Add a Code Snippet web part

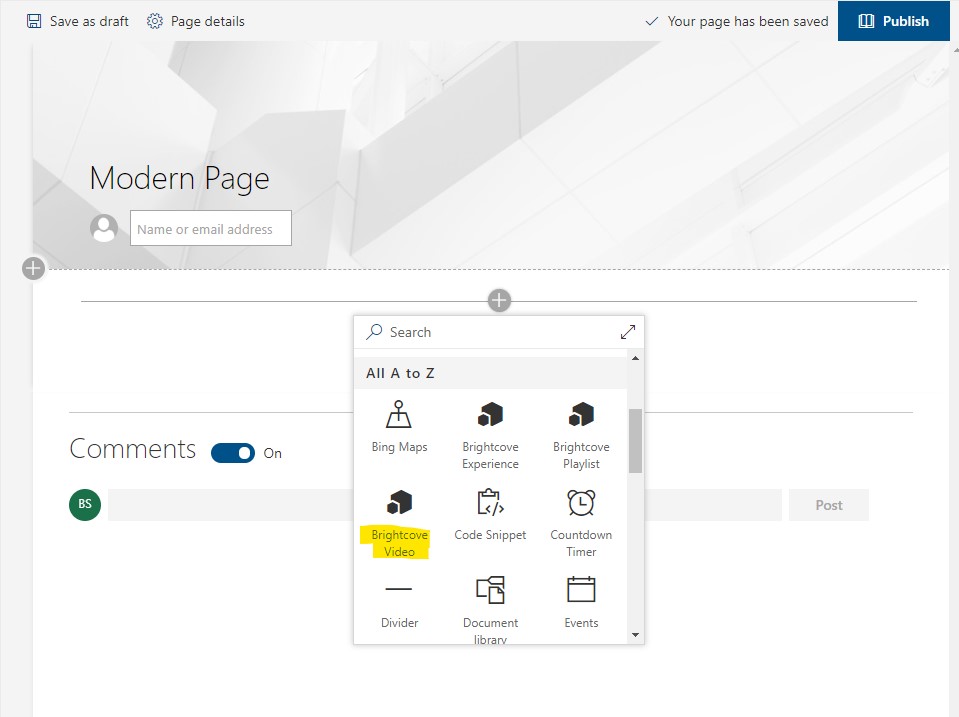(490, 514)
